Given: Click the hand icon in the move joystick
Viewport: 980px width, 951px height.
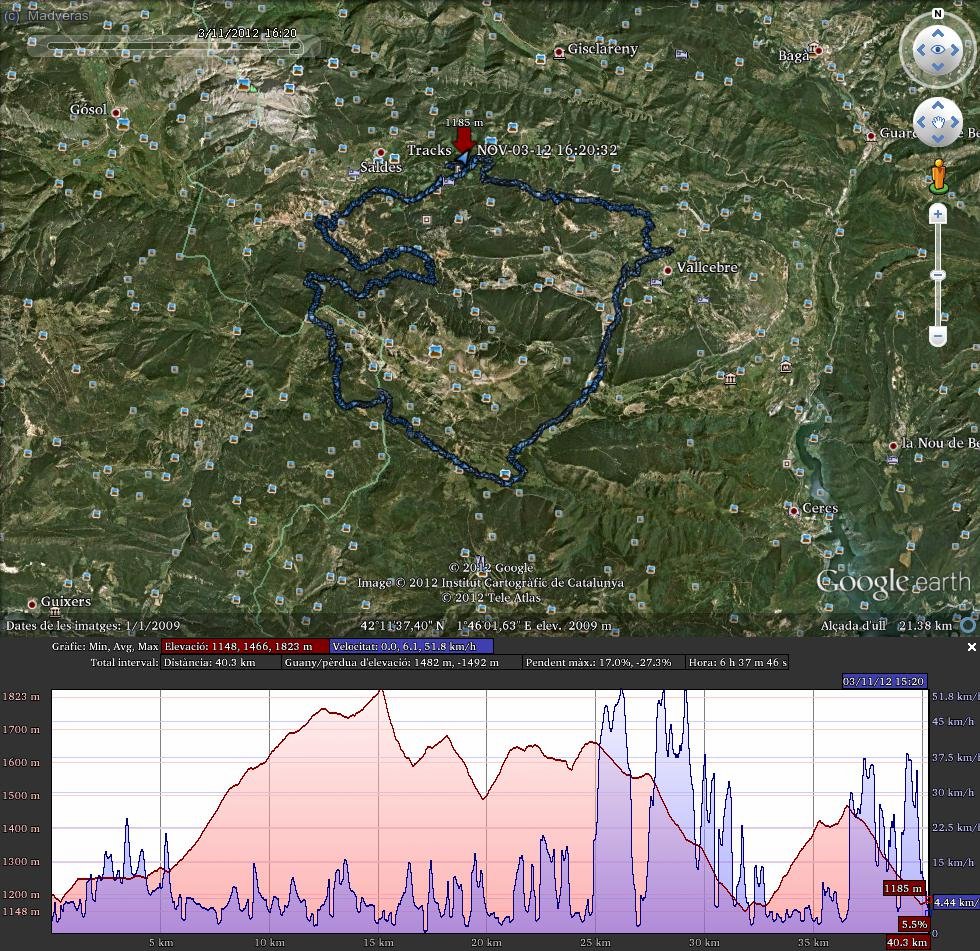Looking at the screenshot, I should (x=938, y=122).
